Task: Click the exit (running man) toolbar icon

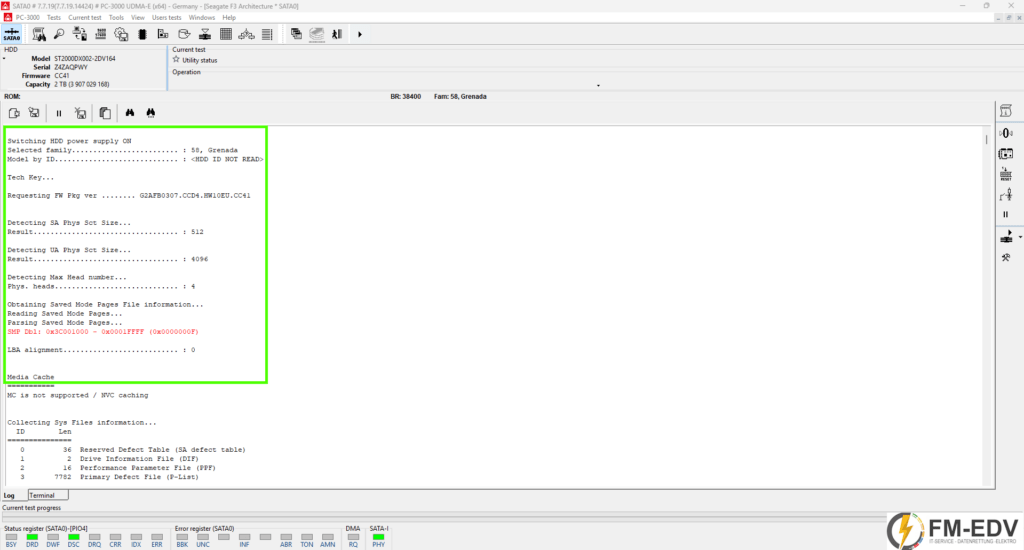Action: pyautogui.click(x=337, y=34)
